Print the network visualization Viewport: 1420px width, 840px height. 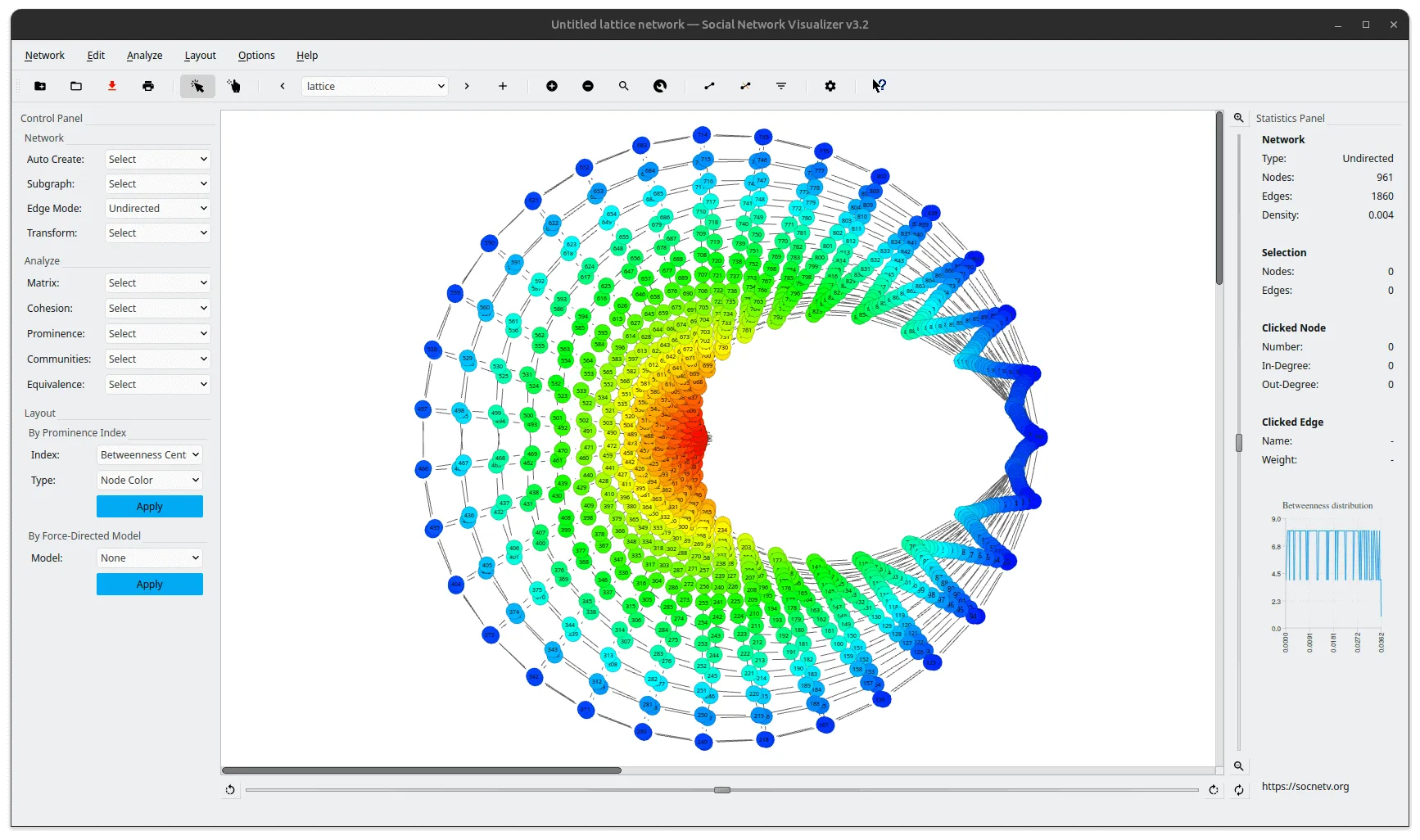(148, 86)
